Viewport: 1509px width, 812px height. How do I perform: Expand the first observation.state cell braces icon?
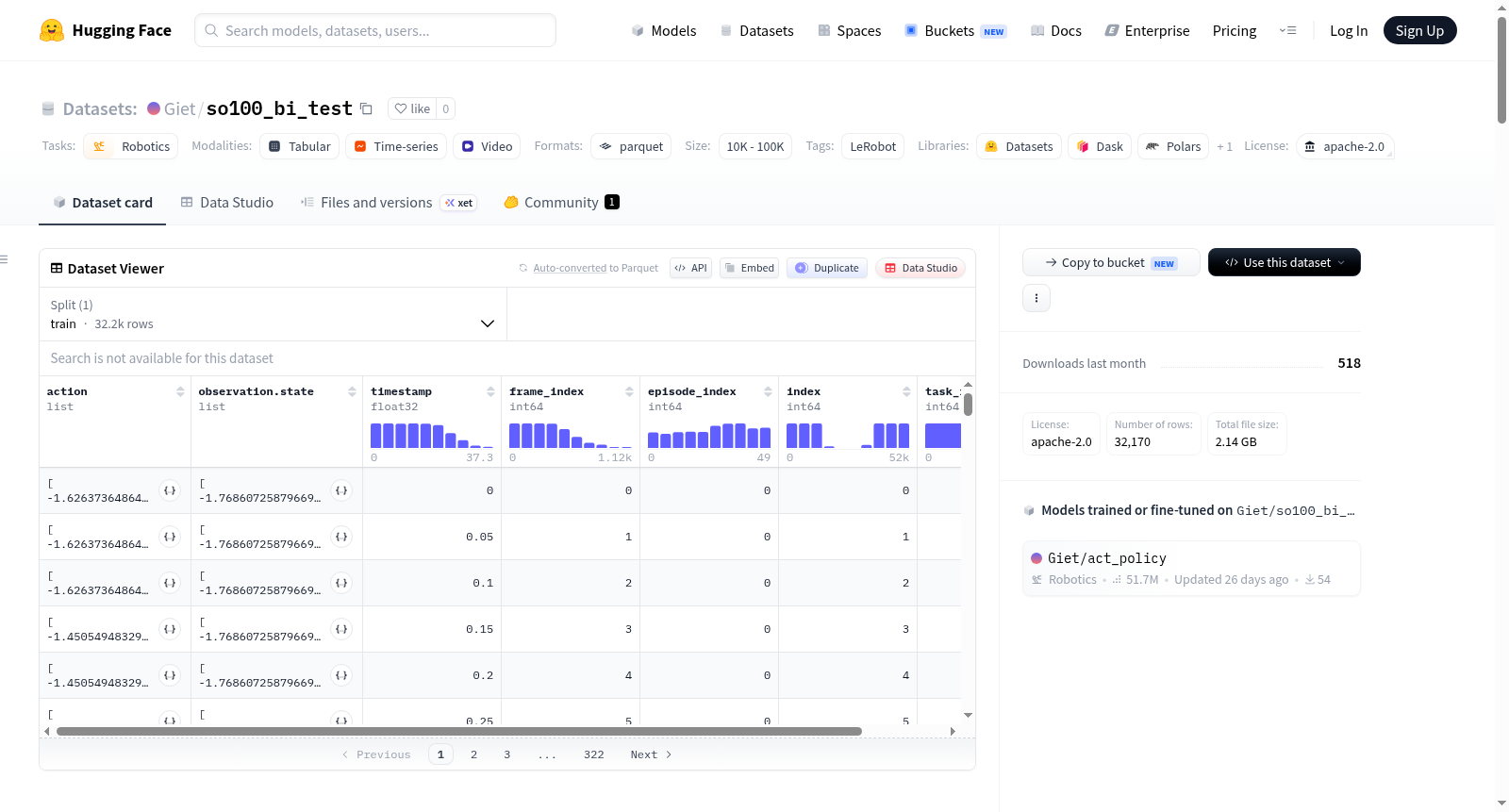341,490
